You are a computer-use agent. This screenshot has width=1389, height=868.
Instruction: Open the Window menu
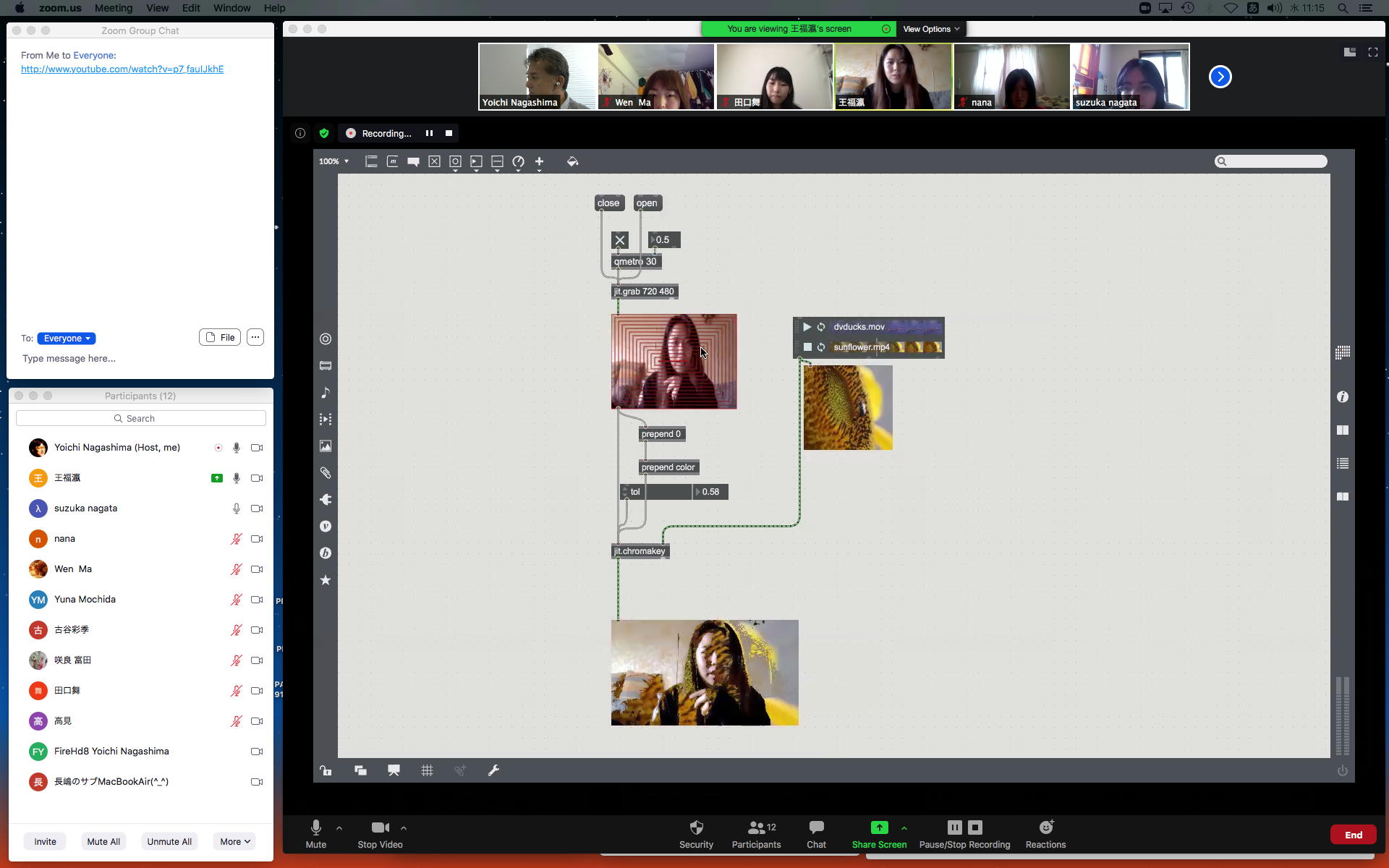pos(231,8)
